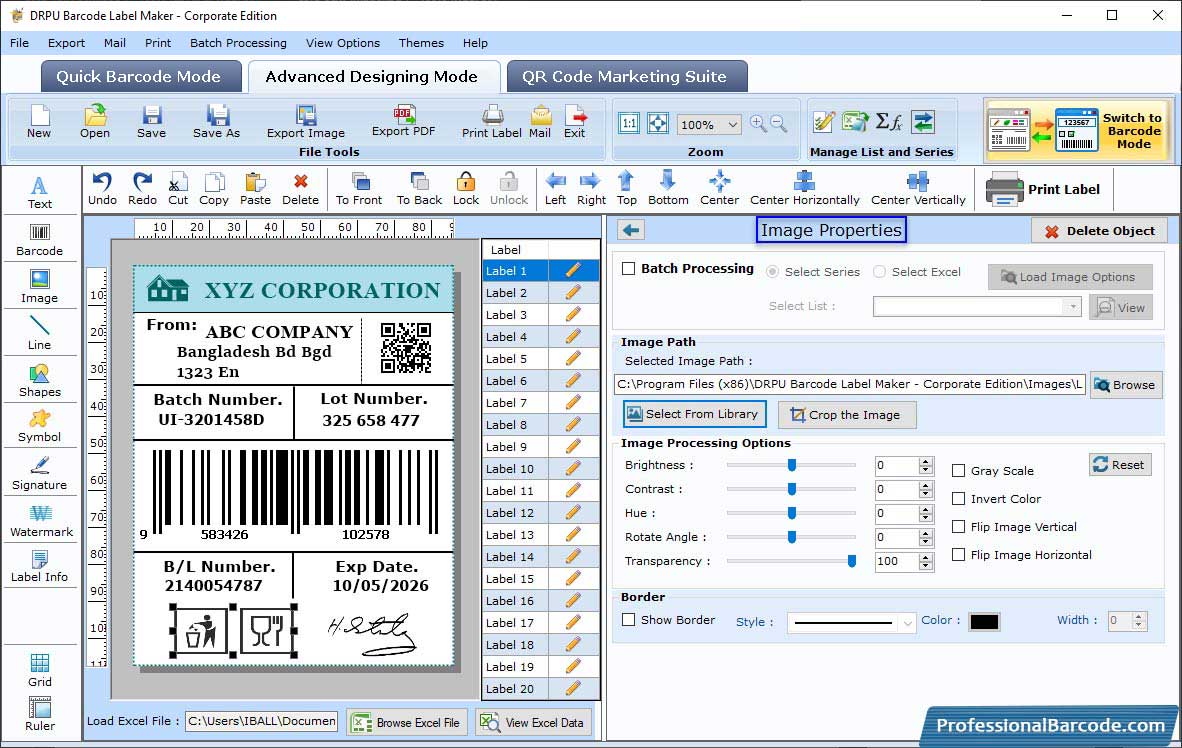Toggle the Grid display
1182x748 pixels.
pos(39,670)
